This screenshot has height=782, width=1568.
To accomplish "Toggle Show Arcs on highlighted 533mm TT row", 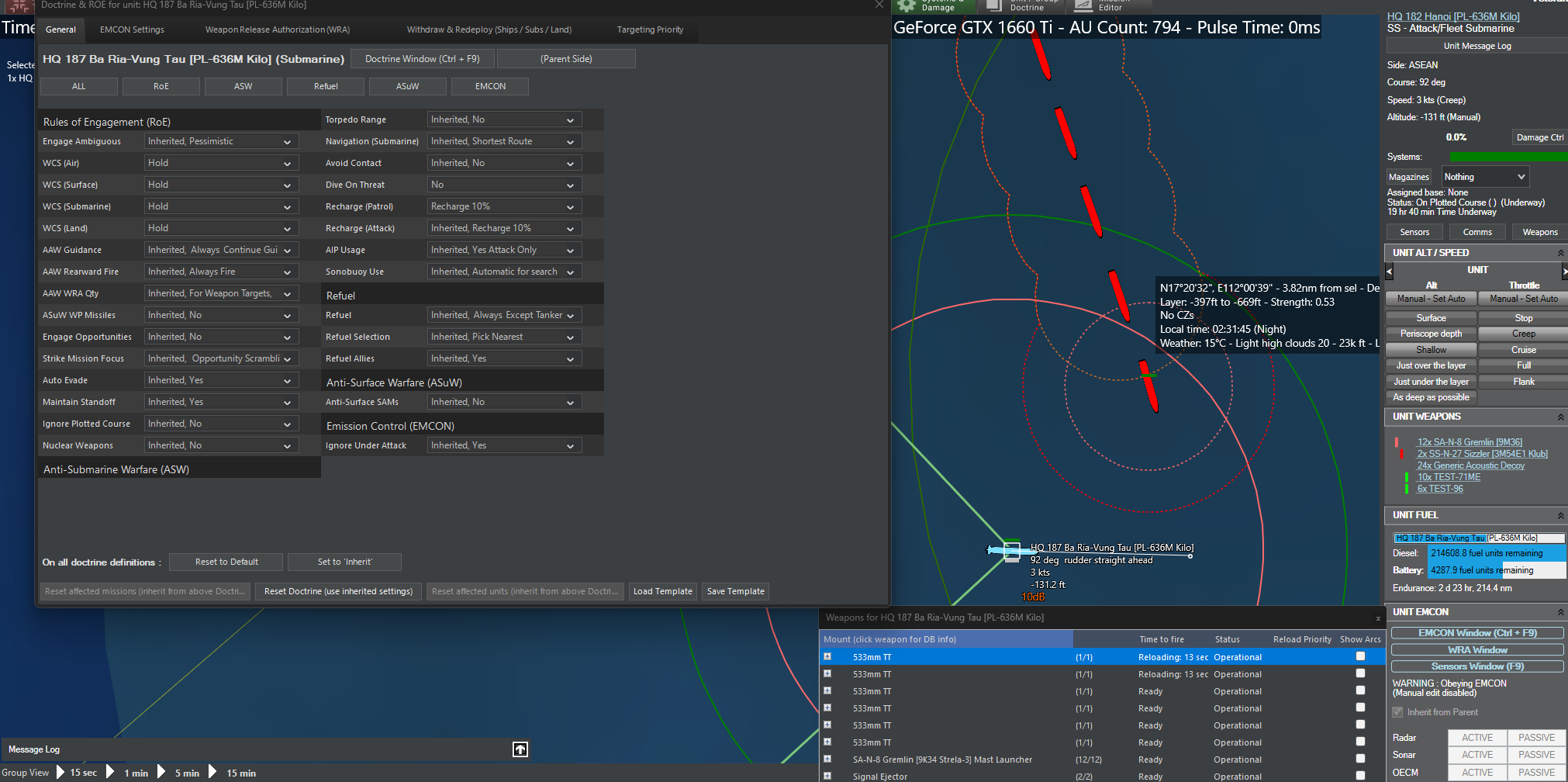I will tap(1360, 656).
